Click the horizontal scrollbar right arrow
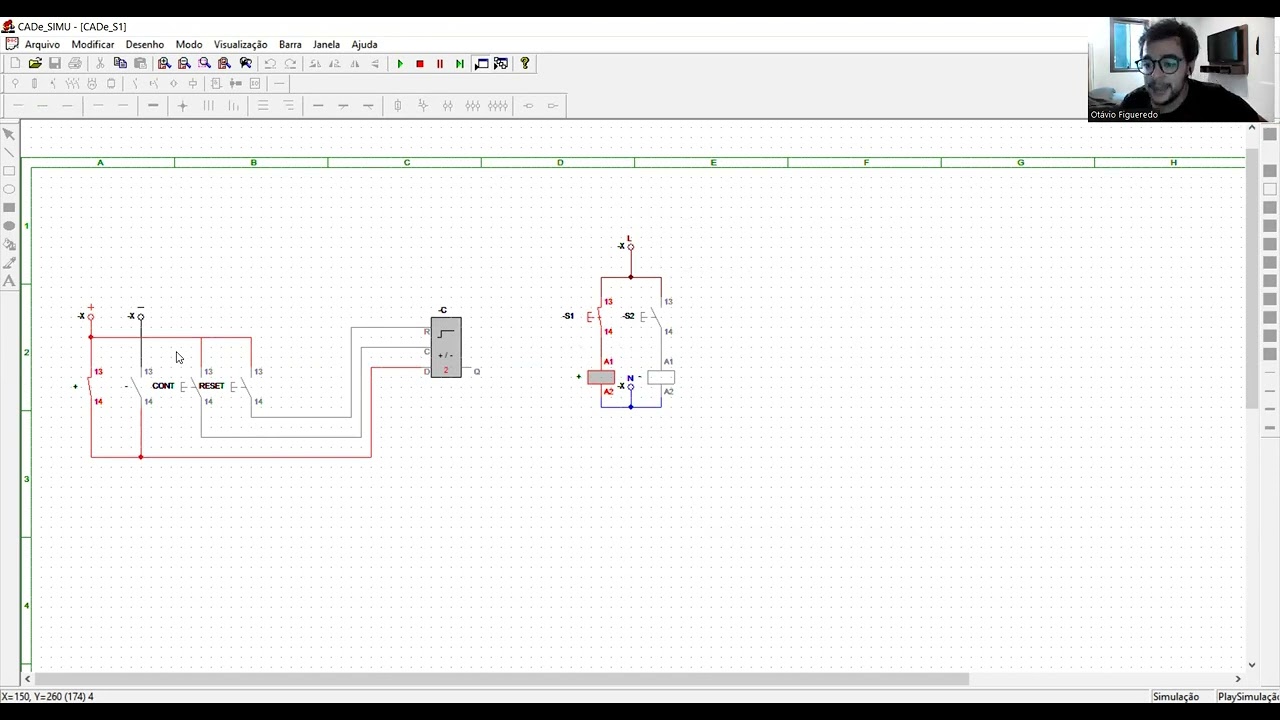This screenshot has height=720, width=1280. [x=1238, y=679]
